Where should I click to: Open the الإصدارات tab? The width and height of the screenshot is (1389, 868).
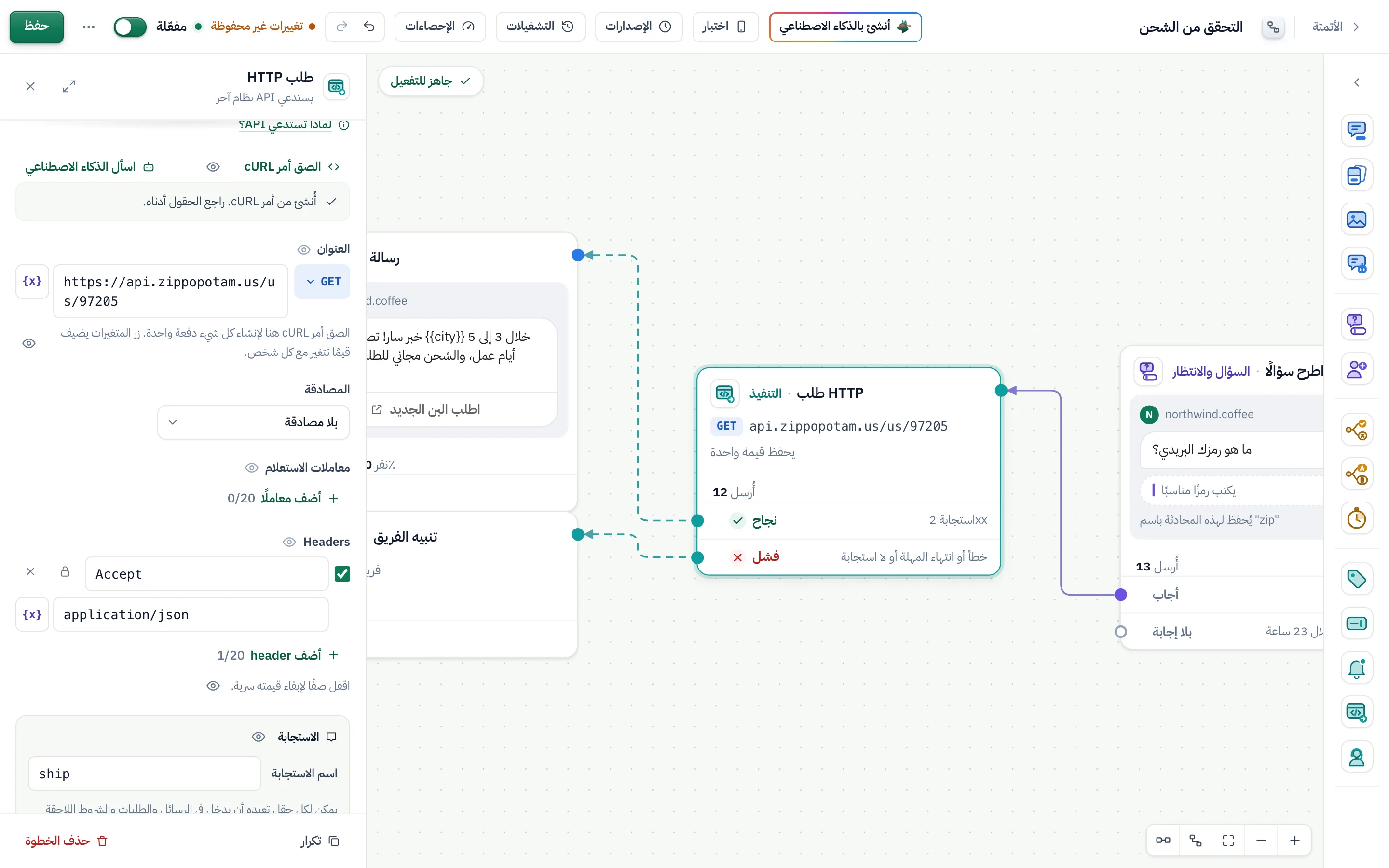(639, 27)
